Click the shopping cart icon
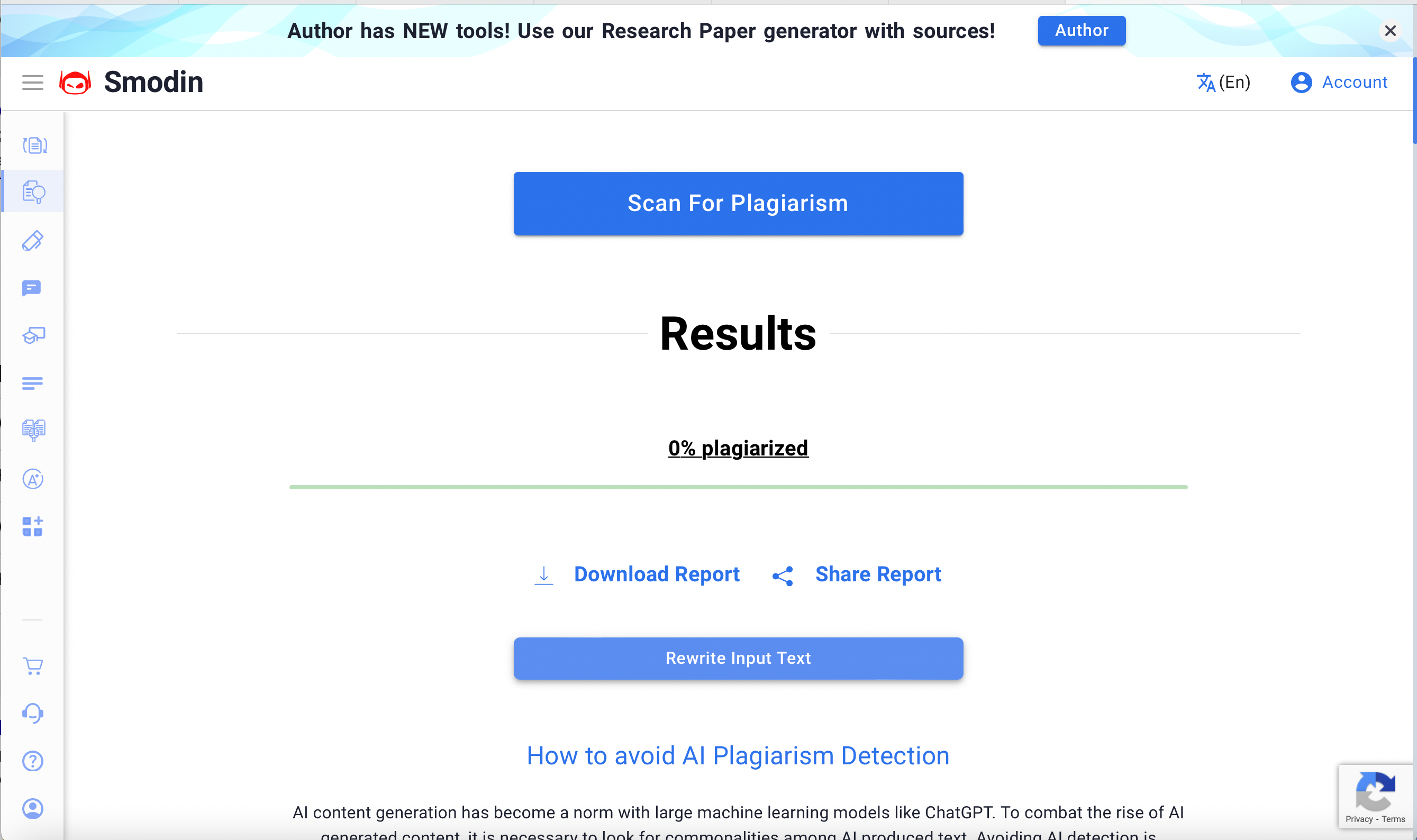This screenshot has height=840, width=1417. (x=33, y=665)
